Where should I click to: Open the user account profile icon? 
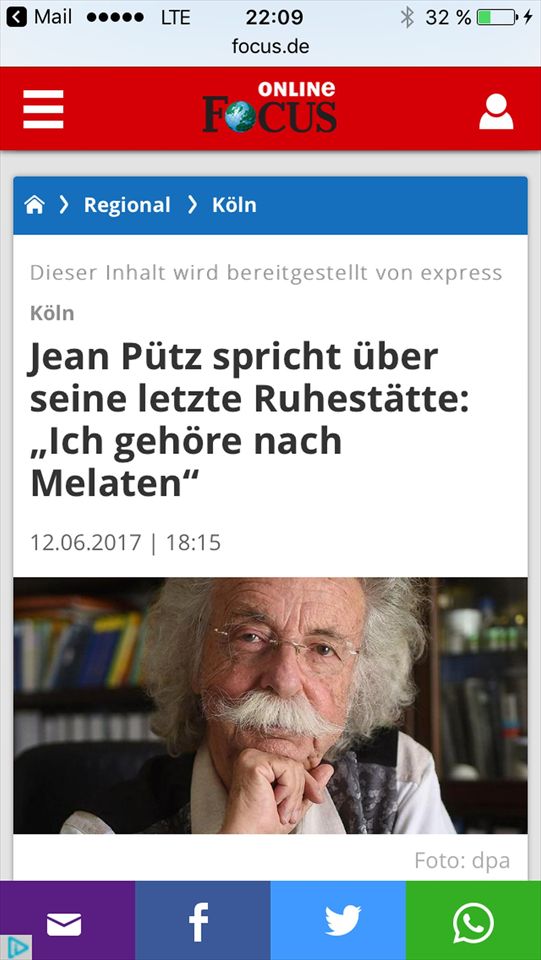[496, 111]
